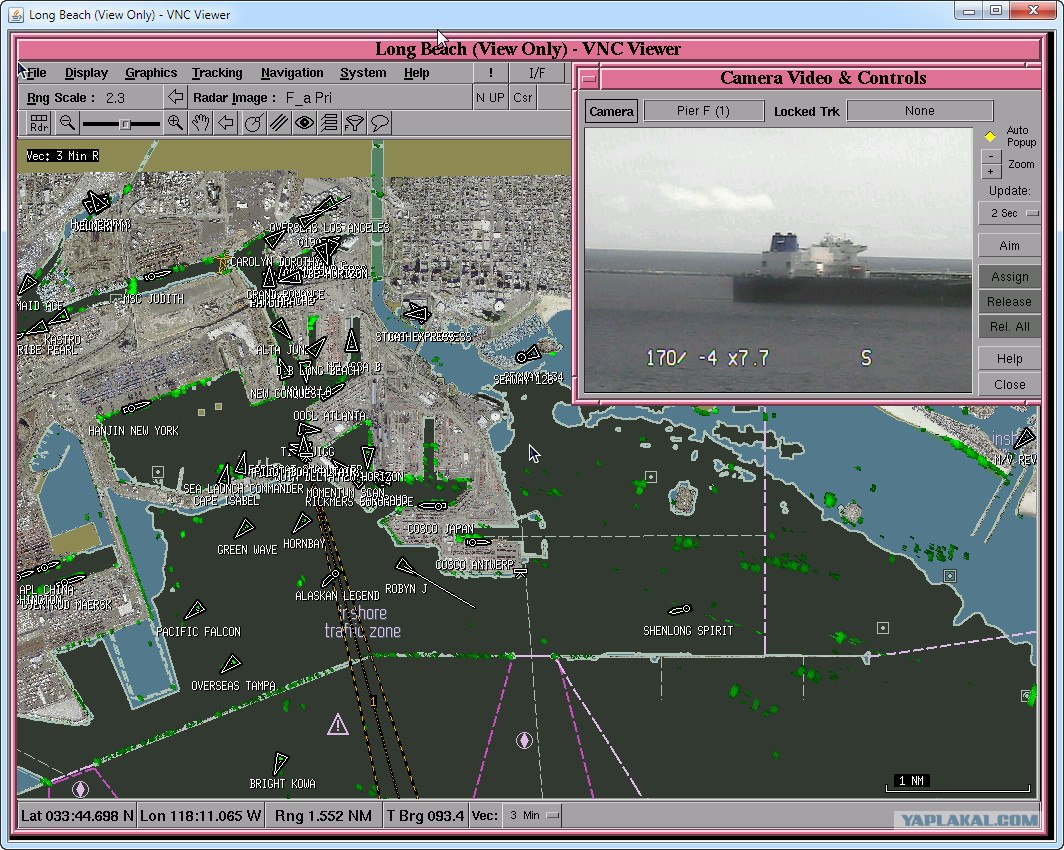The image size is (1064, 850).
Task: Toggle the N UP orientation button
Action: [490, 98]
